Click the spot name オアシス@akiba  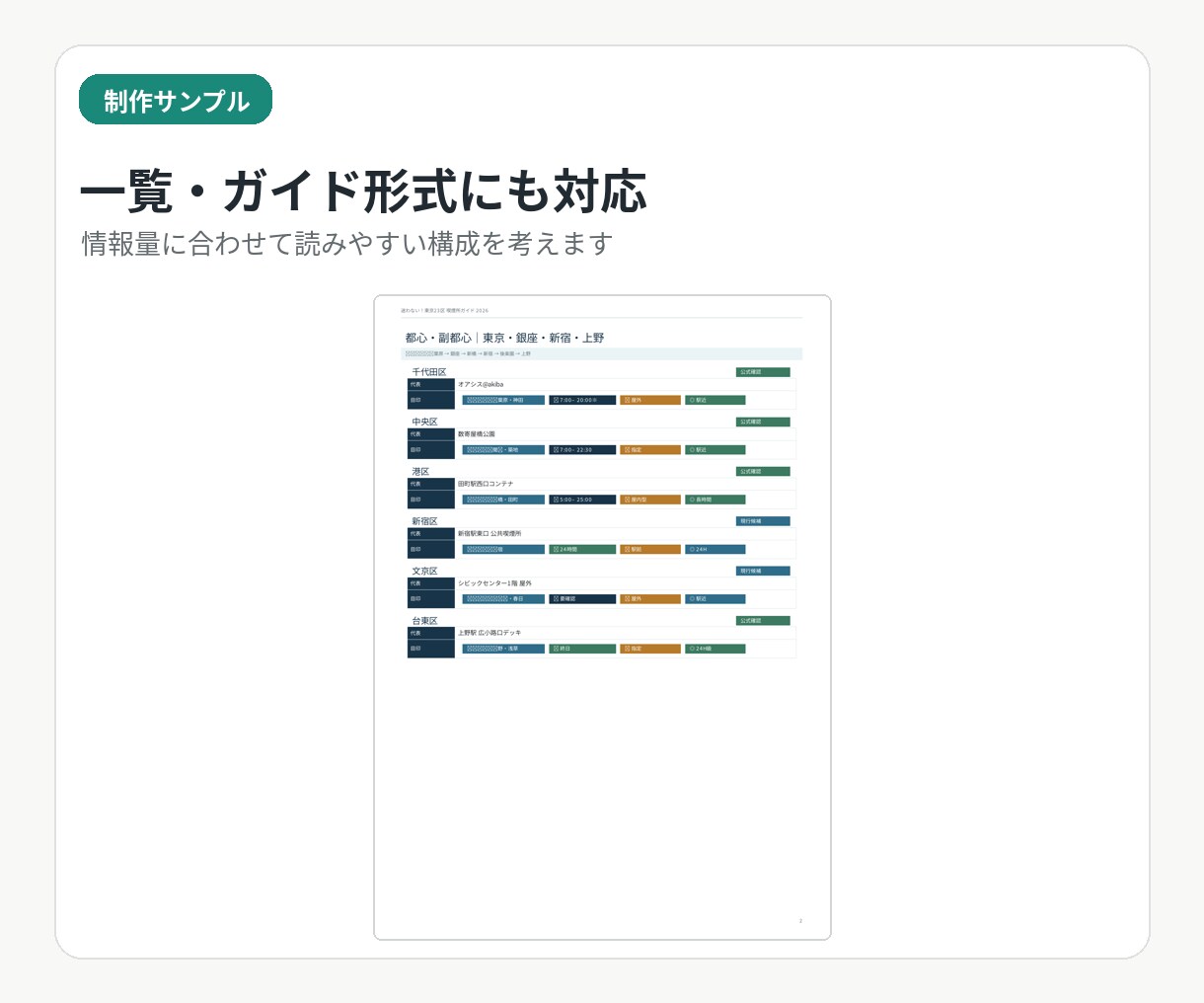[481, 384]
